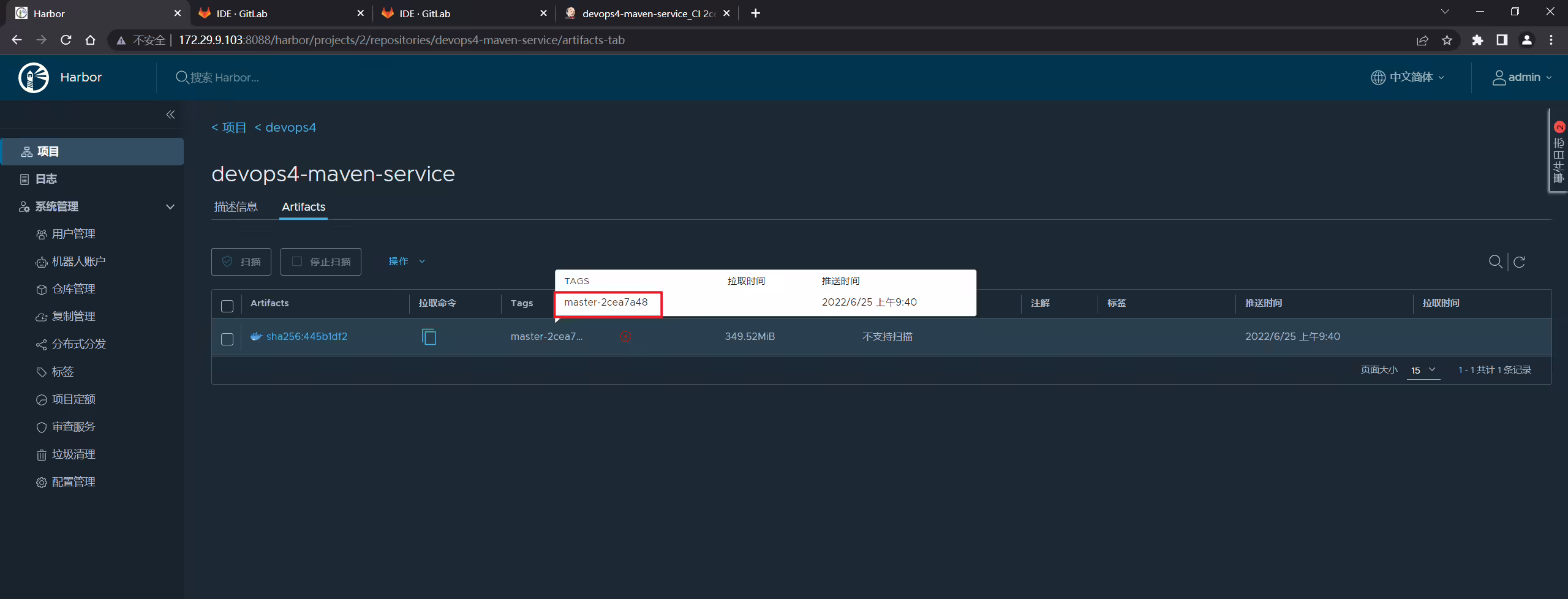This screenshot has height=599, width=1568.
Task: Collapse the sidebar with the double-chevron icon
Action: (x=170, y=115)
